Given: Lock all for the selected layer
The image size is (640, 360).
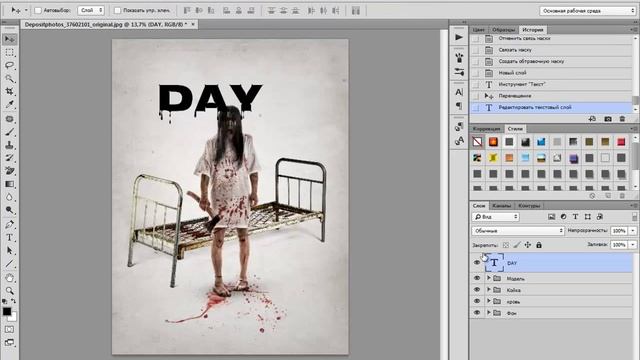Looking at the screenshot, I should pos(539,245).
